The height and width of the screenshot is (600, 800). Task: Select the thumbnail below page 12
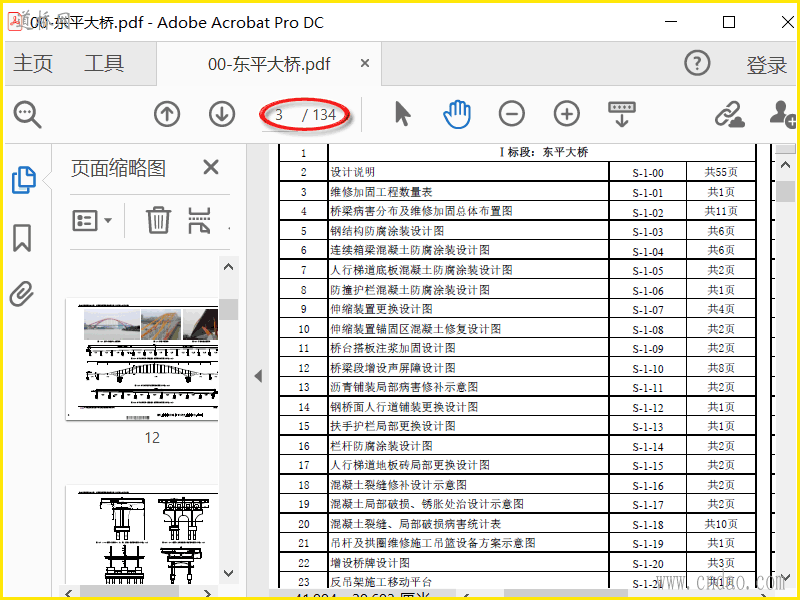coord(142,534)
